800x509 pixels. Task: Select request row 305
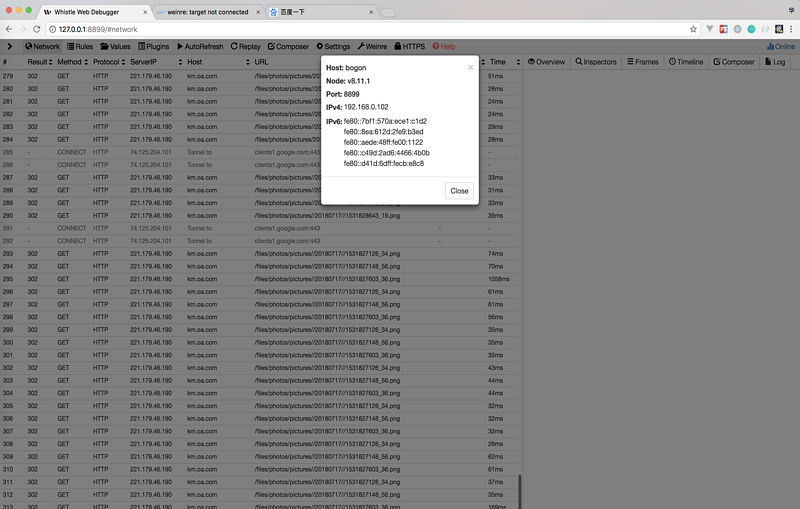point(259,406)
